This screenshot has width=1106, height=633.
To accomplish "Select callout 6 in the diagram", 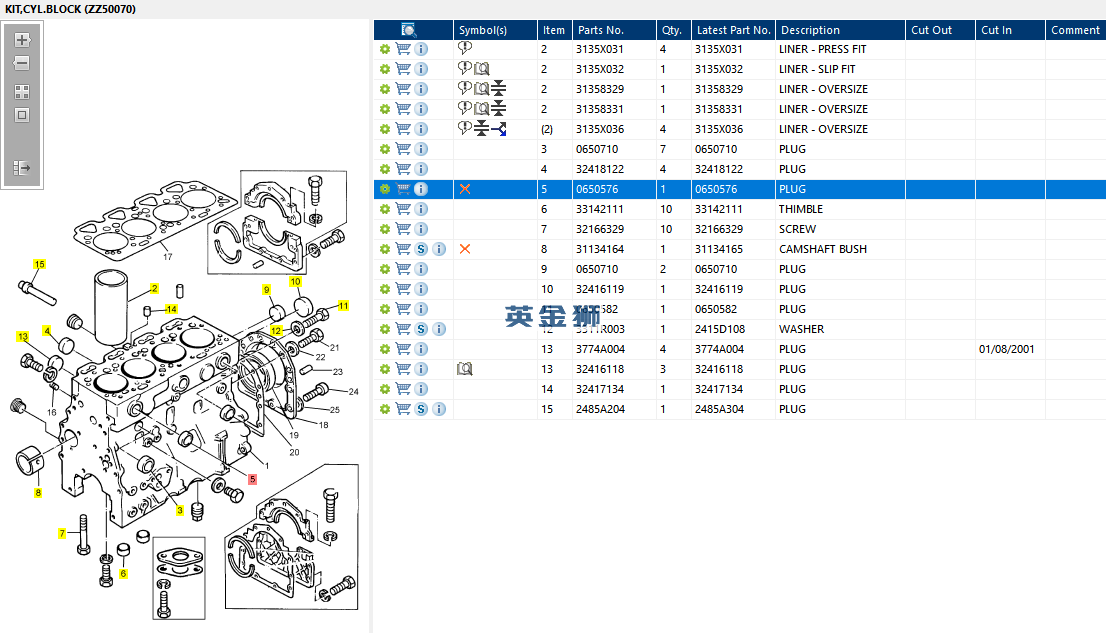I will click(123, 574).
